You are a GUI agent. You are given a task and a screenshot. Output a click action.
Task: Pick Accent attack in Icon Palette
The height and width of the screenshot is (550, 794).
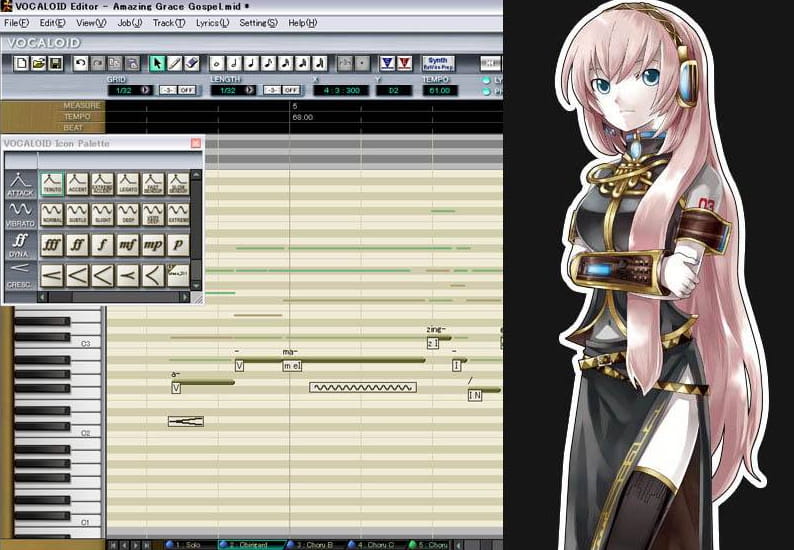click(77, 184)
